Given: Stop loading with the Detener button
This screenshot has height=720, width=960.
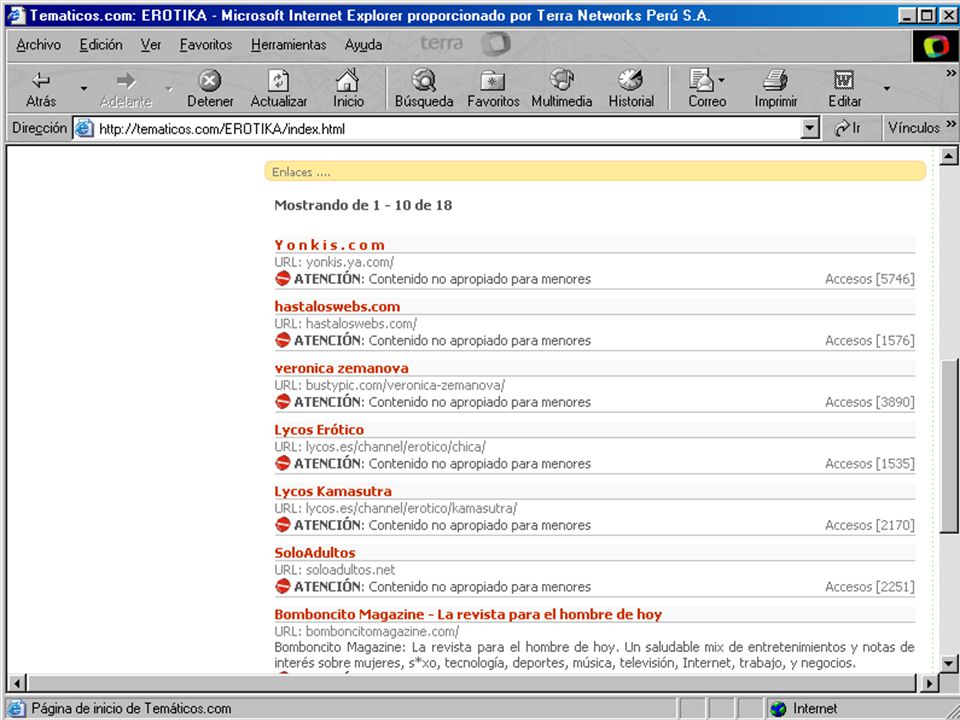Looking at the screenshot, I should (210, 89).
